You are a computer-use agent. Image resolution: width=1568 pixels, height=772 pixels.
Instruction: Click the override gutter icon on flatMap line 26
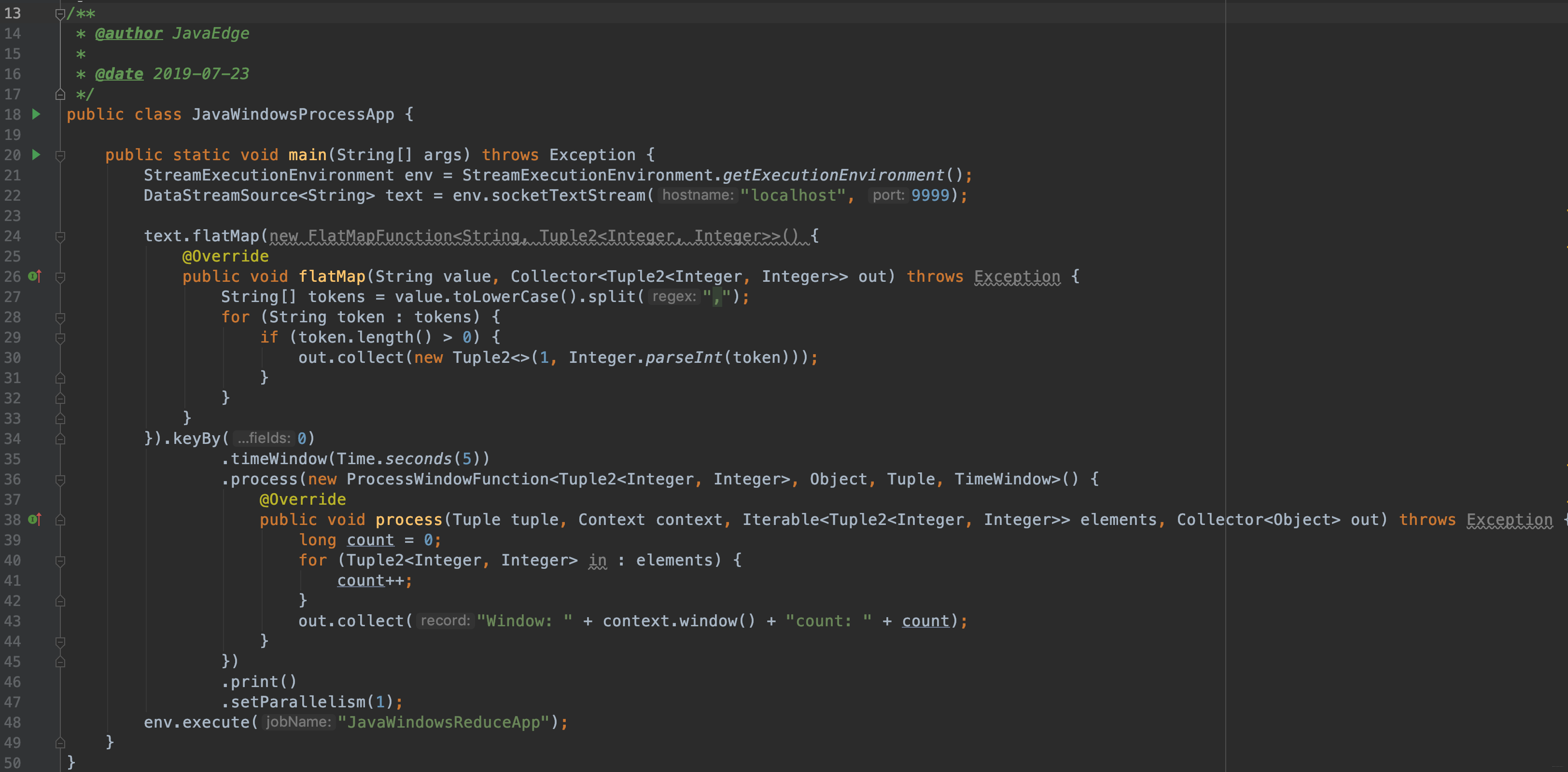pyautogui.click(x=35, y=276)
